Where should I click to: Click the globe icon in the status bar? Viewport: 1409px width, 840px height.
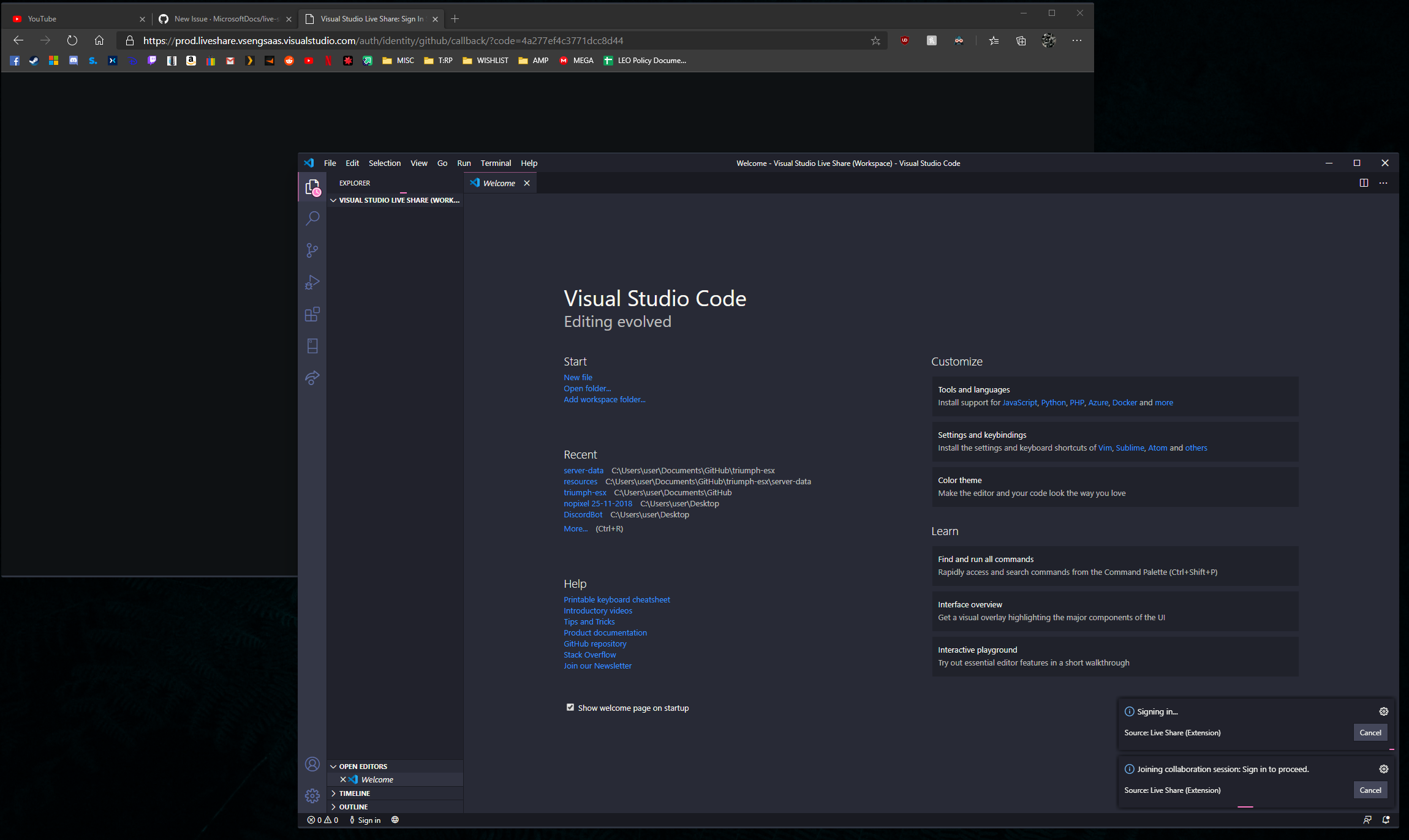click(x=395, y=820)
